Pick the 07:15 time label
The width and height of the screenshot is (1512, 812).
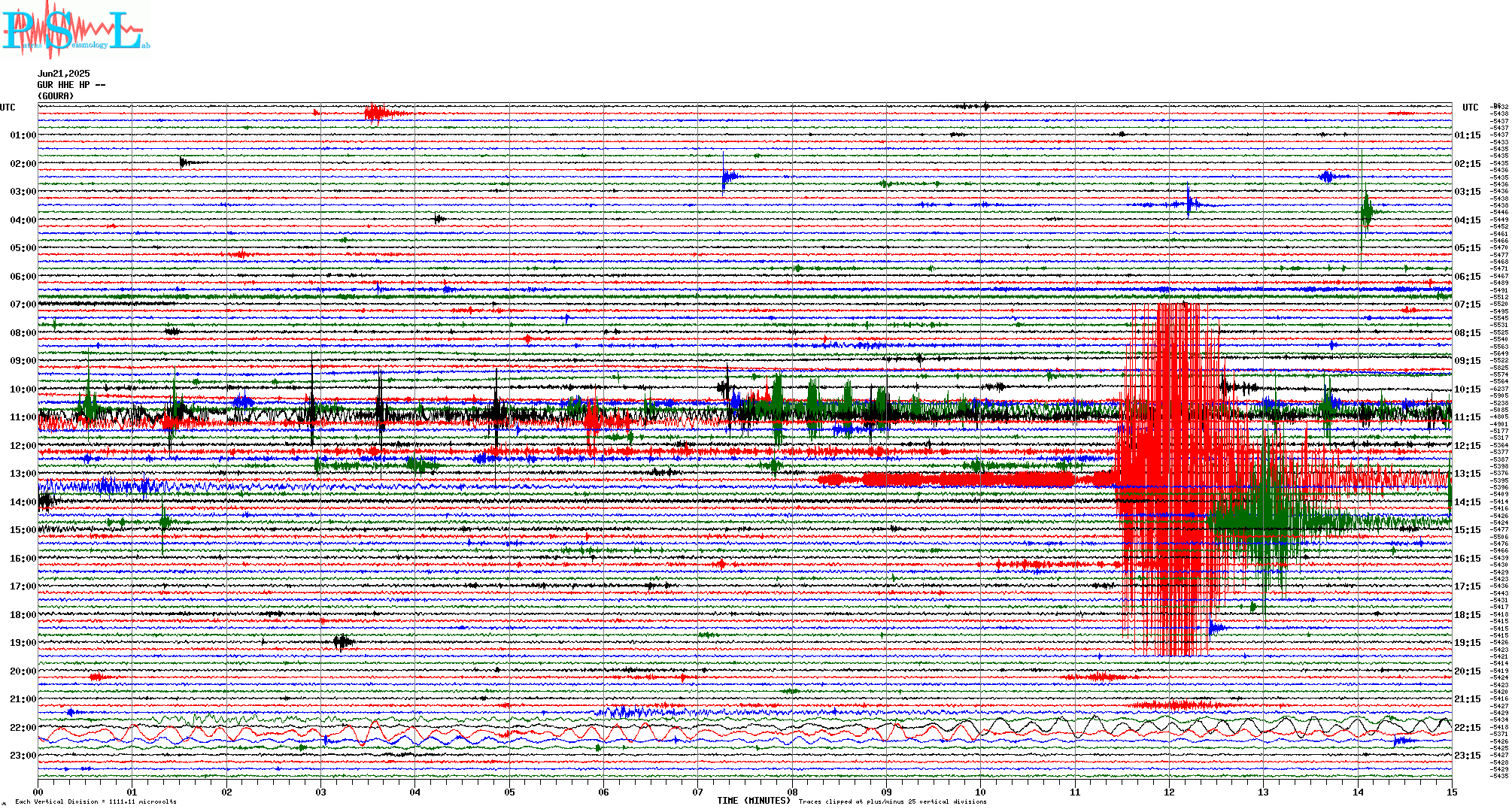1468,304
